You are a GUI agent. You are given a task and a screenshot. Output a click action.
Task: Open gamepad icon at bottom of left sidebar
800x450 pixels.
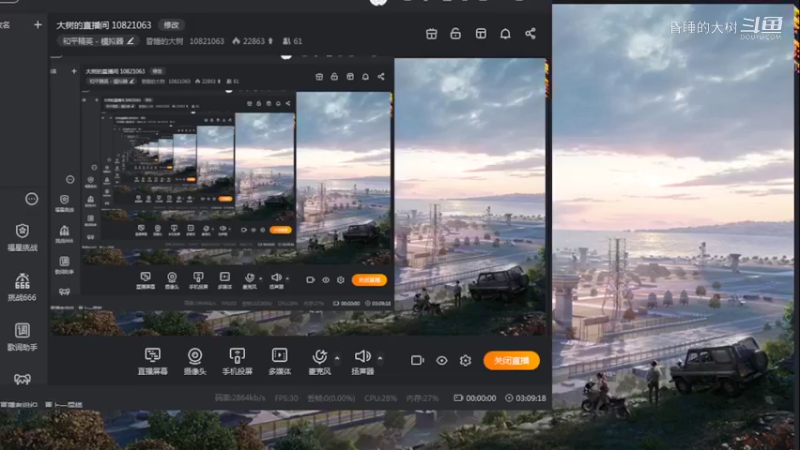tap(22, 379)
